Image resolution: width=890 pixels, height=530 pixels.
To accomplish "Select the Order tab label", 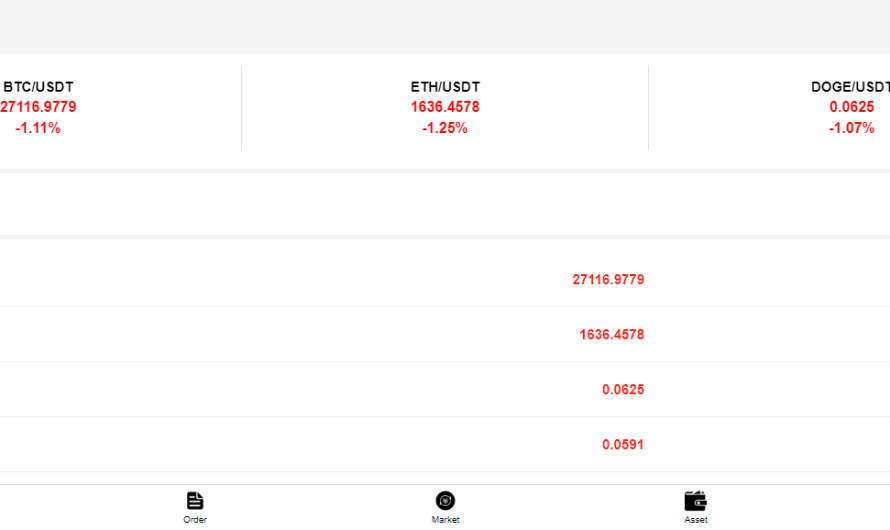I will [x=195, y=520].
